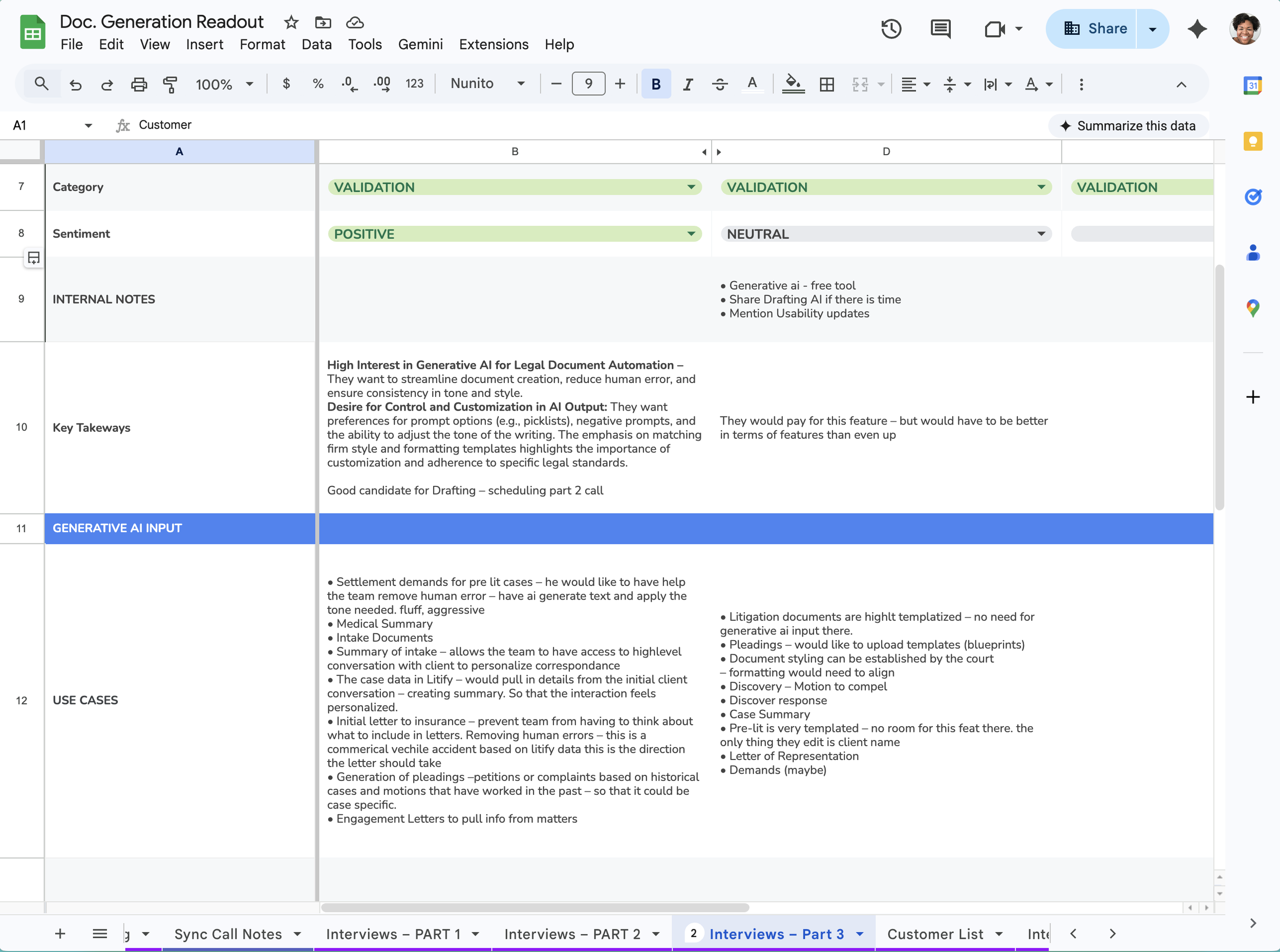The height and width of the screenshot is (952, 1280).
Task: Open Google Maps side panel
Action: pyautogui.click(x=1252, y=308)
